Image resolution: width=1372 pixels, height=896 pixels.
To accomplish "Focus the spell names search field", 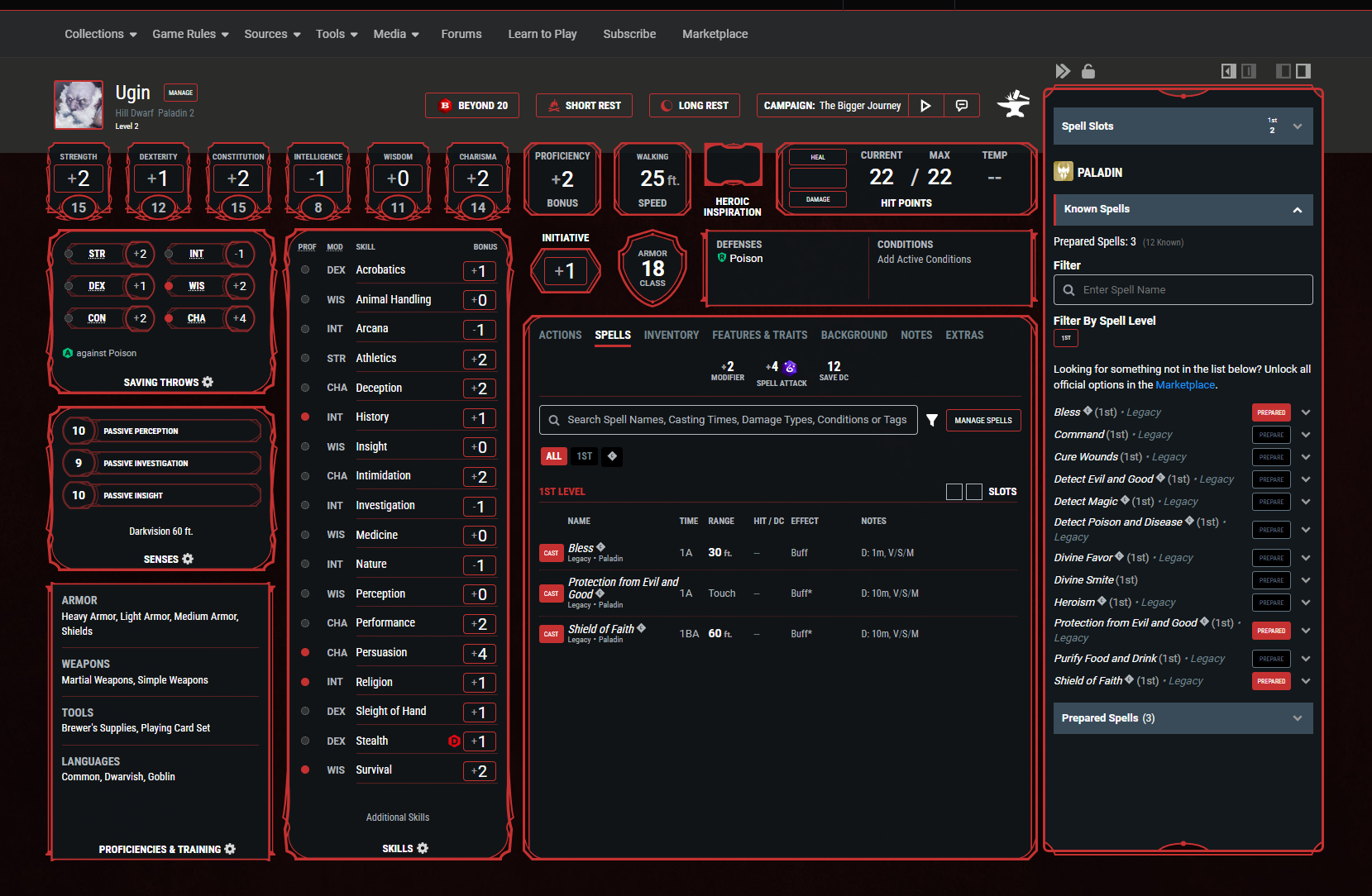I will pyautogui.click(x=729, y=420).
